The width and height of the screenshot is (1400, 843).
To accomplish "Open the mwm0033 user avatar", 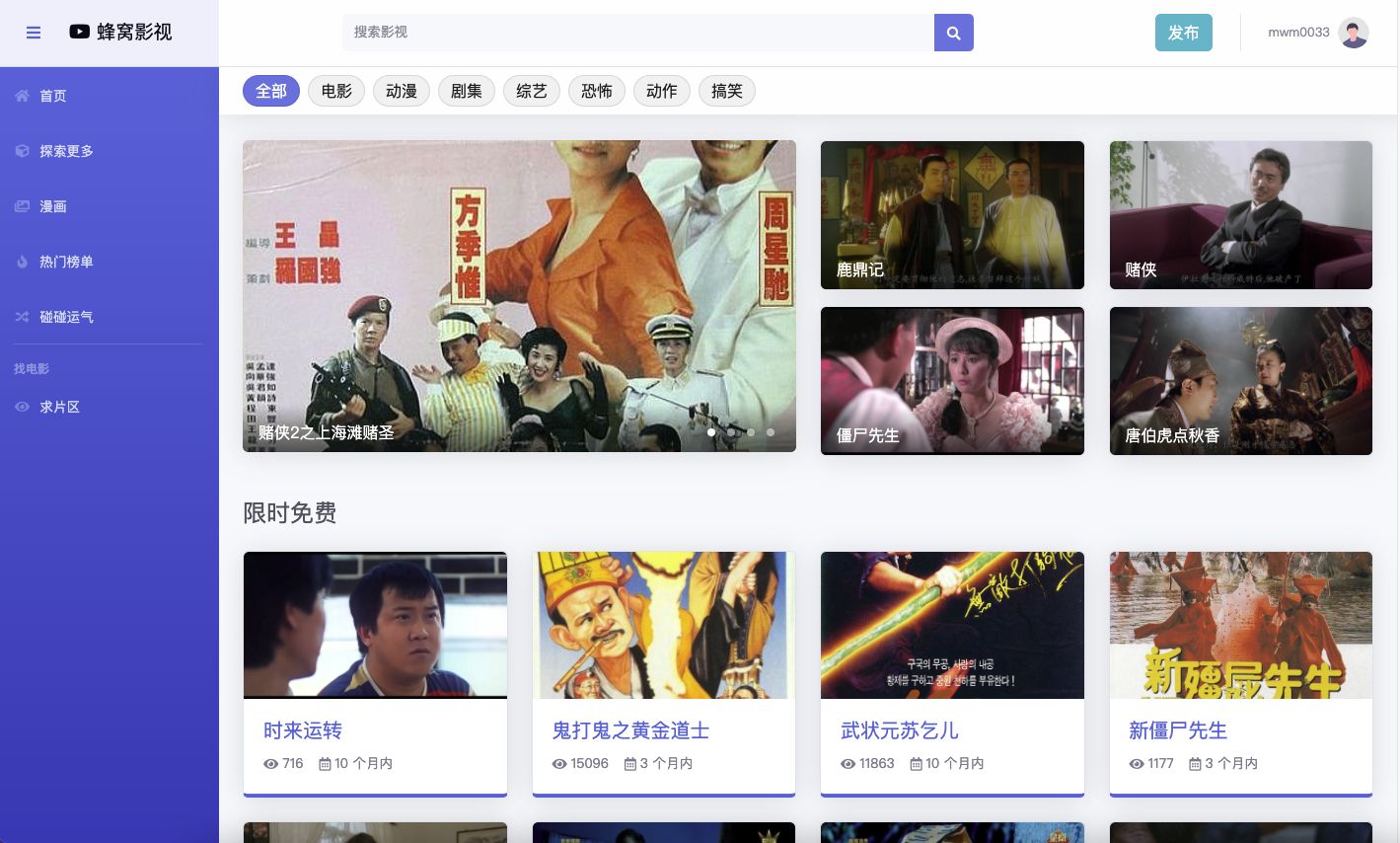I will [x=1354, y=33].
